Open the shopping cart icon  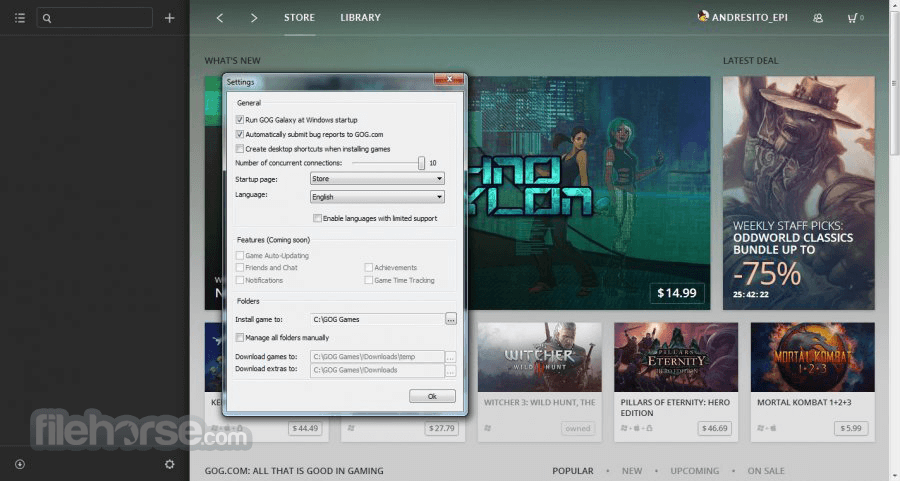852,18
